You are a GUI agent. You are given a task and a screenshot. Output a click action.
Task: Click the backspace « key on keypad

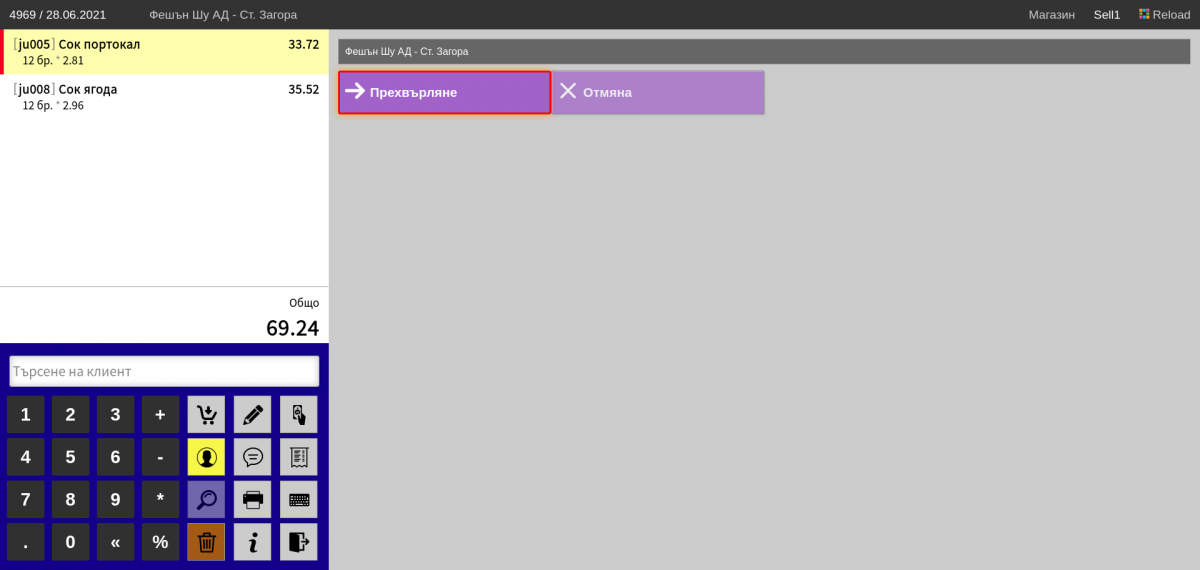point(115,542)
